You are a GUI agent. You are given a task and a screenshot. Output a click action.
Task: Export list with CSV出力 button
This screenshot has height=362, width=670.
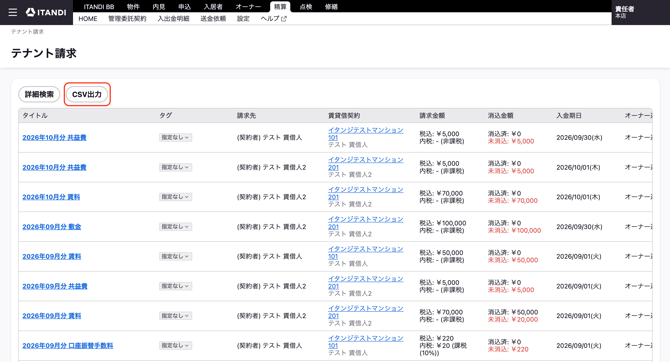[x=87, y=94]
